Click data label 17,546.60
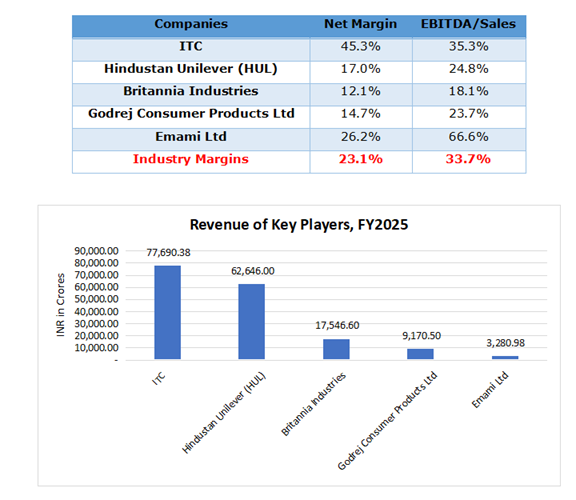This screenshot has height=500, width=576. [337, 325]
